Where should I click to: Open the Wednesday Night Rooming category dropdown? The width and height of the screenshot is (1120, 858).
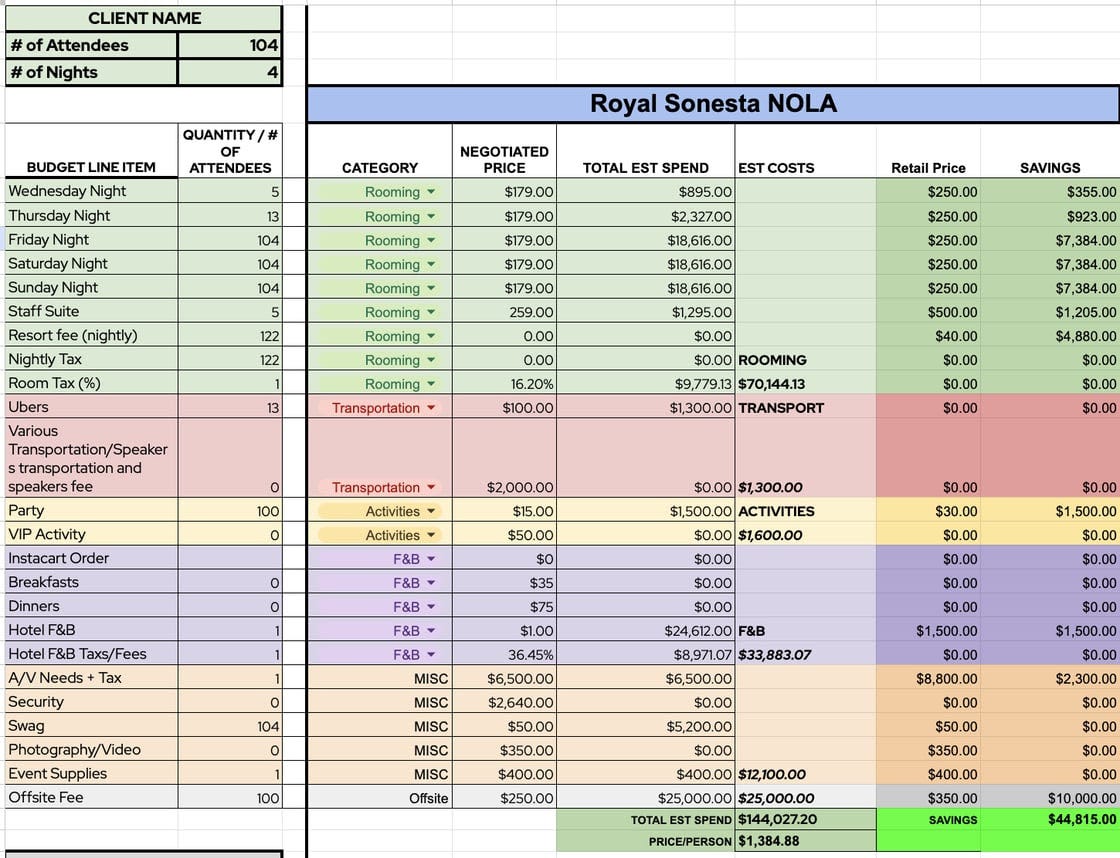click(x=431, y=192)
